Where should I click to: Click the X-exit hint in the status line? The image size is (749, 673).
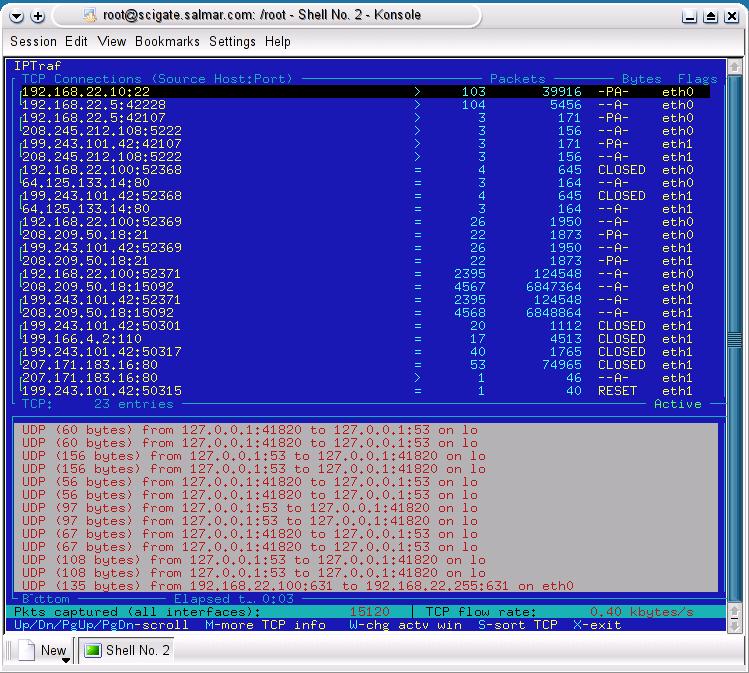pos(597,625)
